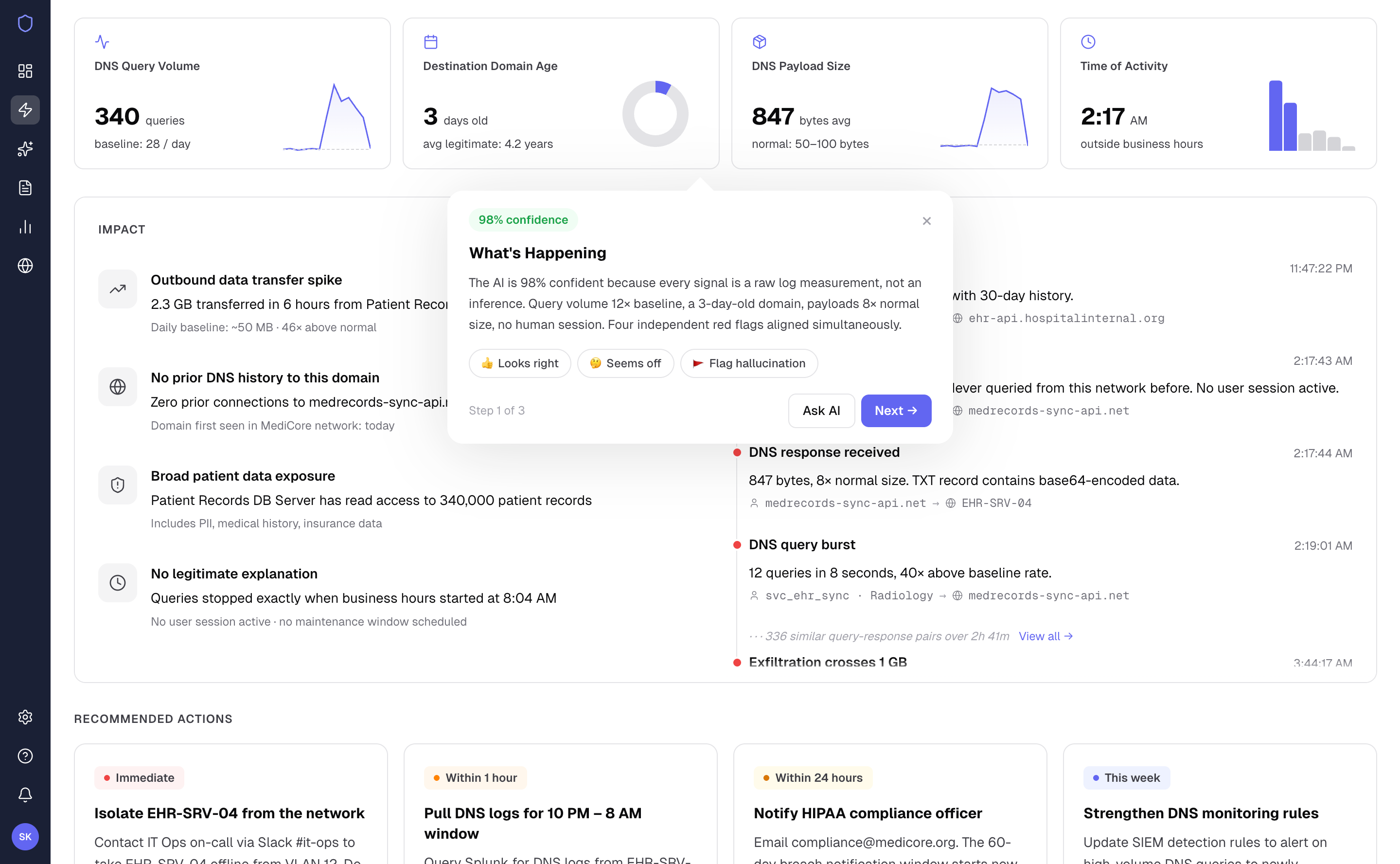This screenshot has width=1400, height=864.
Task: Click the clock icon on the Time of Activity card
Action: tap(1088, 42)
